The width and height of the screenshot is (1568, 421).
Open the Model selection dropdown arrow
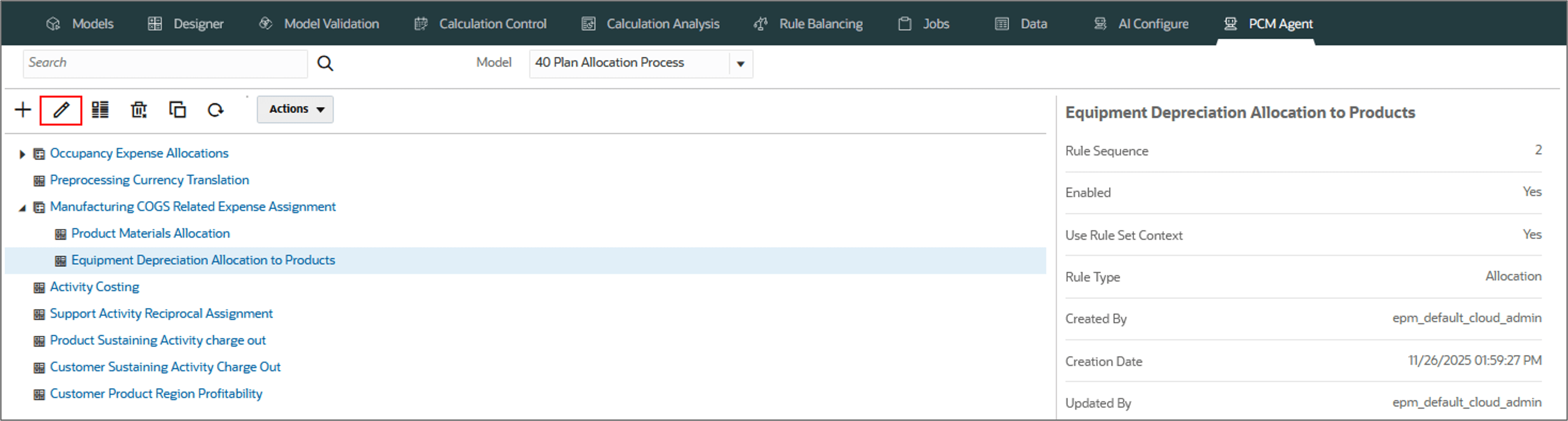point(740,63)
